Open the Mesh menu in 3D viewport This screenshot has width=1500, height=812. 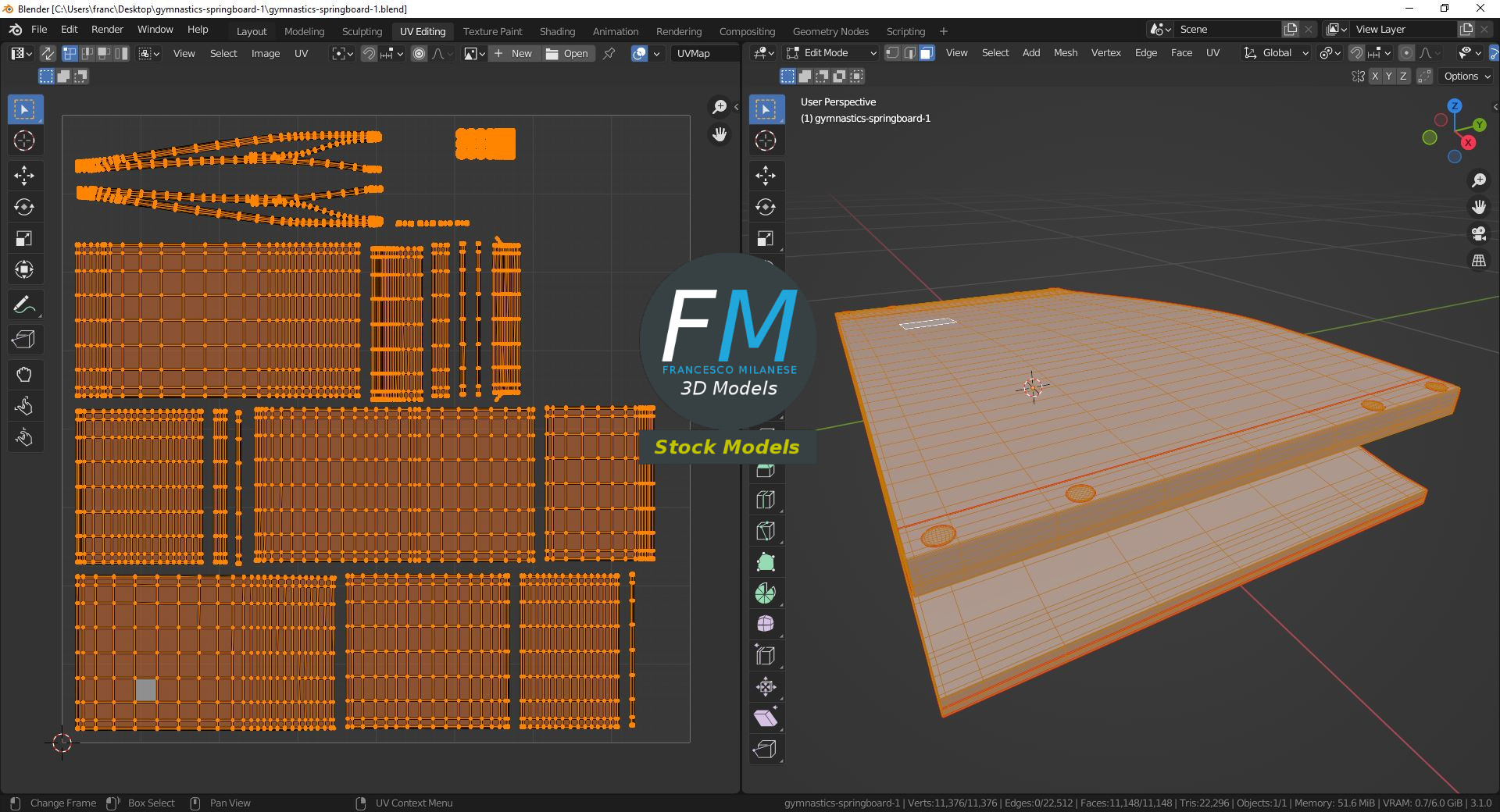1065,52
